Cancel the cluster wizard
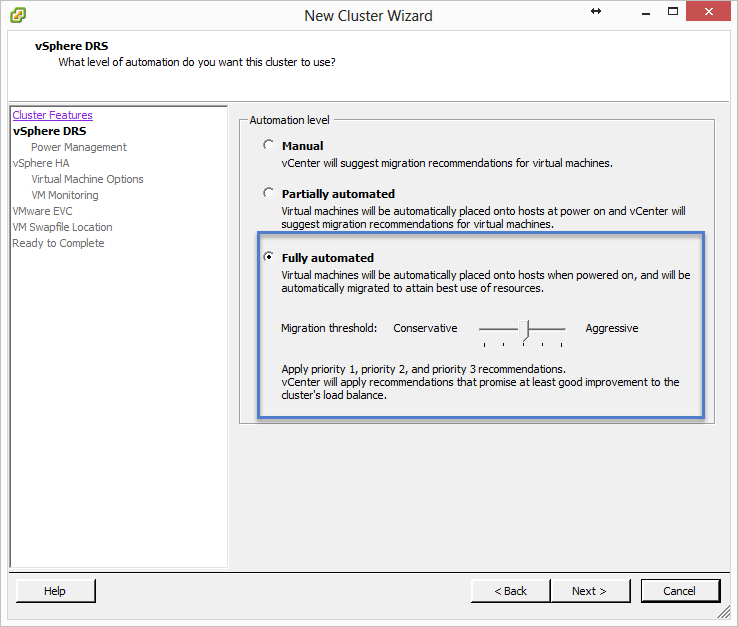 pyautogui.click(x=680, y=591)
